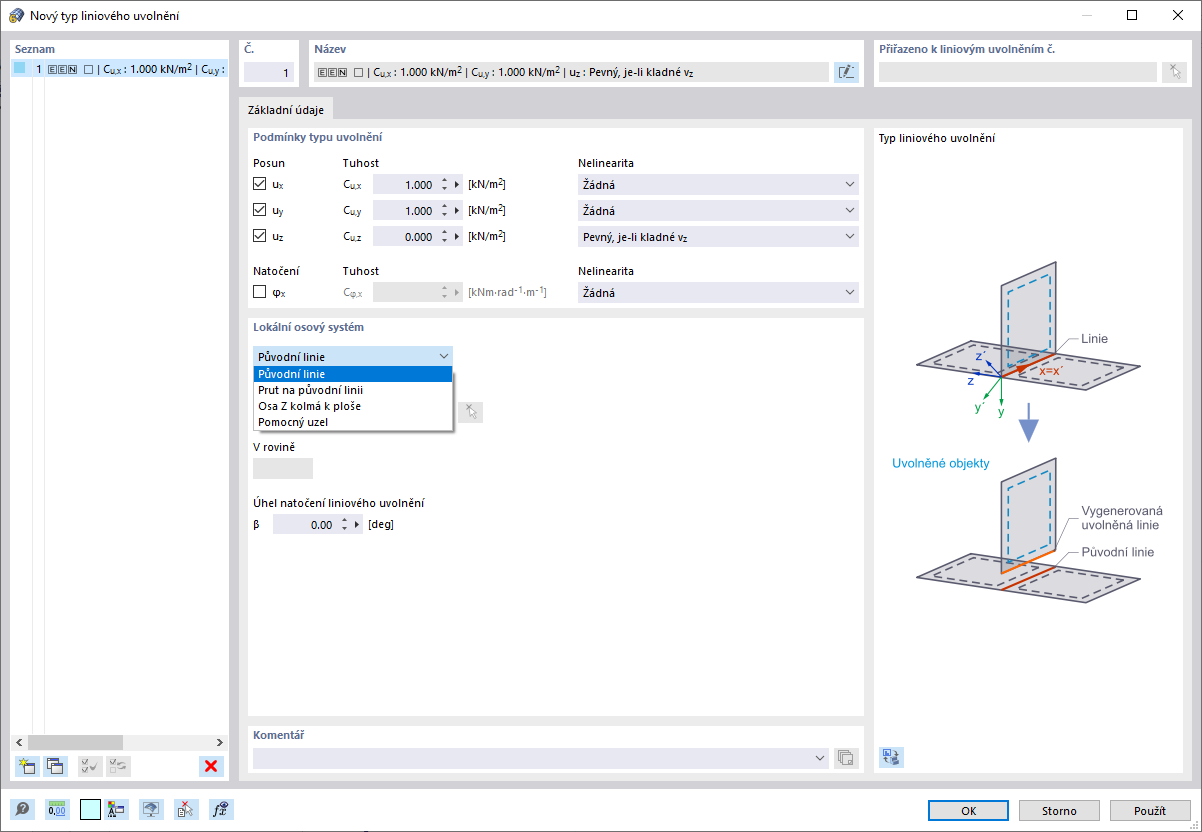Click the Č. number field
1202x832 pixels.
269,72
